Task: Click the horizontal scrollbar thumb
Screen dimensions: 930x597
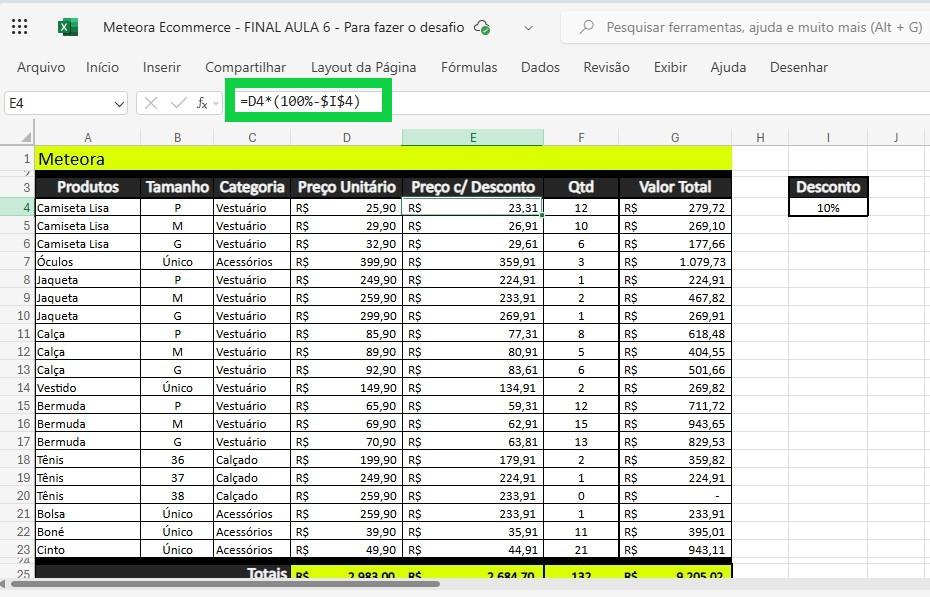Action: point(225,584)
